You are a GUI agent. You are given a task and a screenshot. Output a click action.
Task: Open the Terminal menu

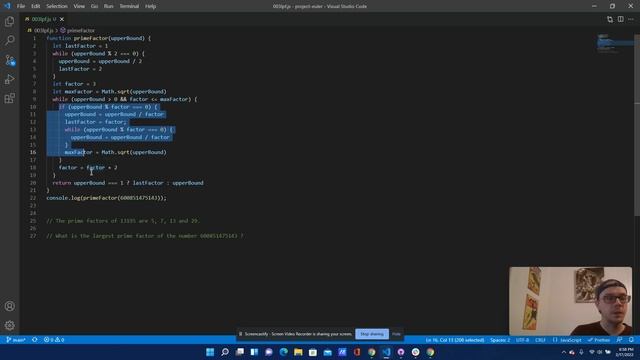(x=129, y=6)
